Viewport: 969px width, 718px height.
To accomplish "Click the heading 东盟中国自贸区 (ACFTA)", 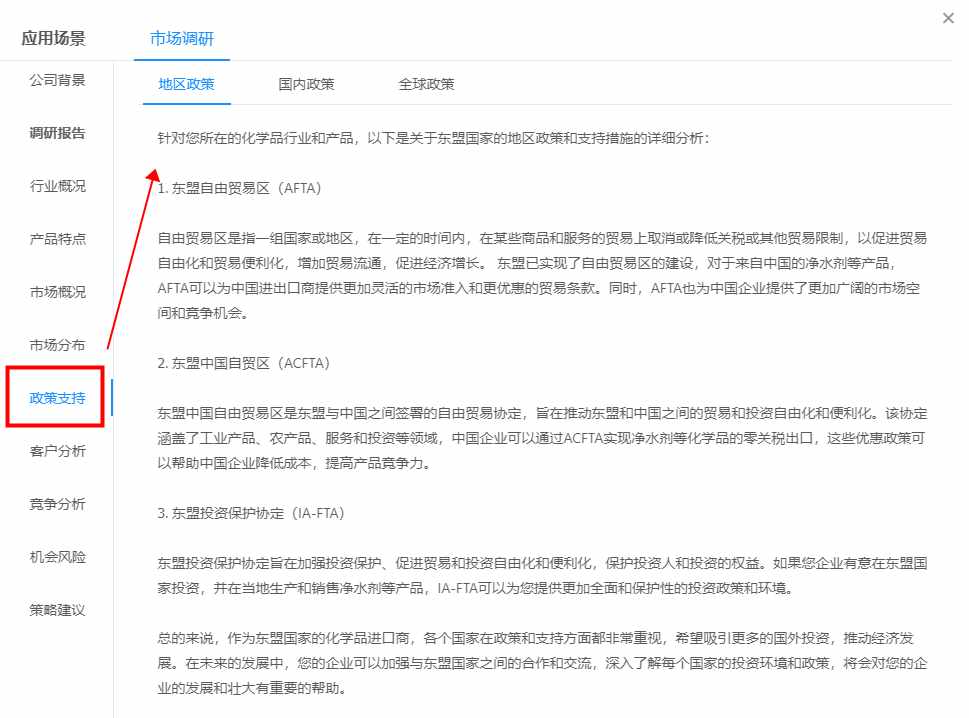I will [243, 363].
